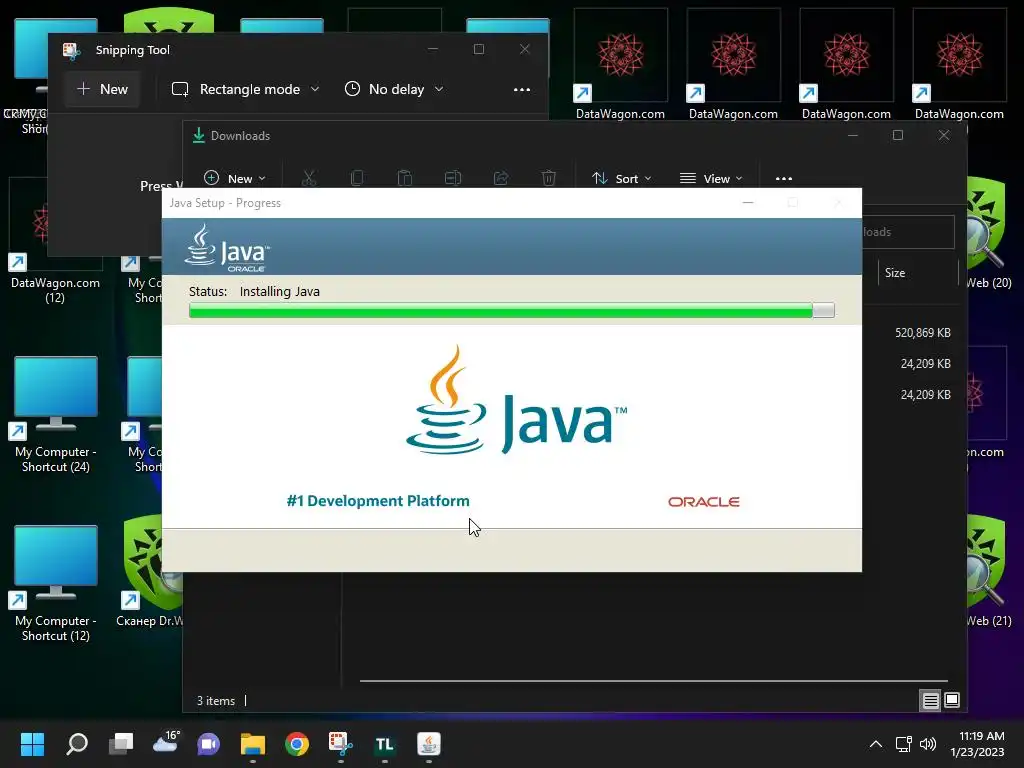The height and width of the screenshot is (768, 1024).
Task: Open See more ellipsis in Downloads toolbar
Action: [784, 178]
